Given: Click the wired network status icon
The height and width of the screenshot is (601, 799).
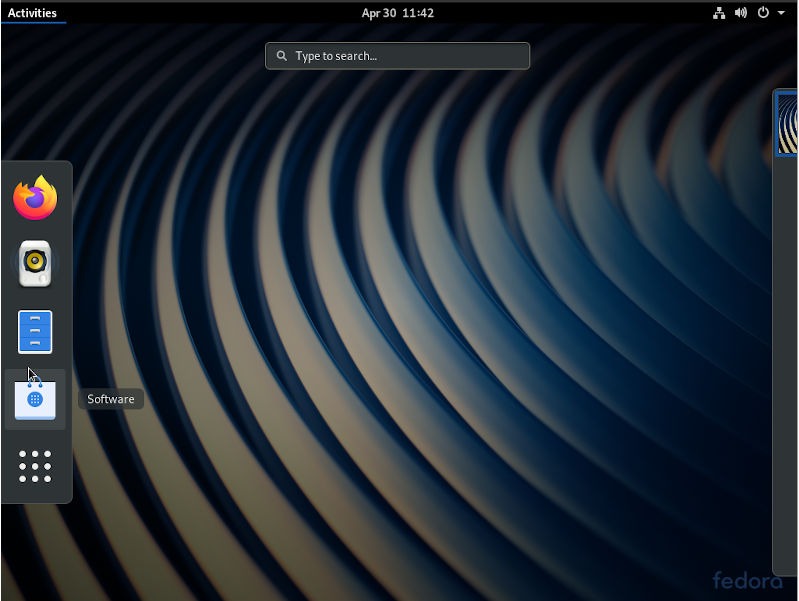Looking at the screenshot, I should 718,13.
